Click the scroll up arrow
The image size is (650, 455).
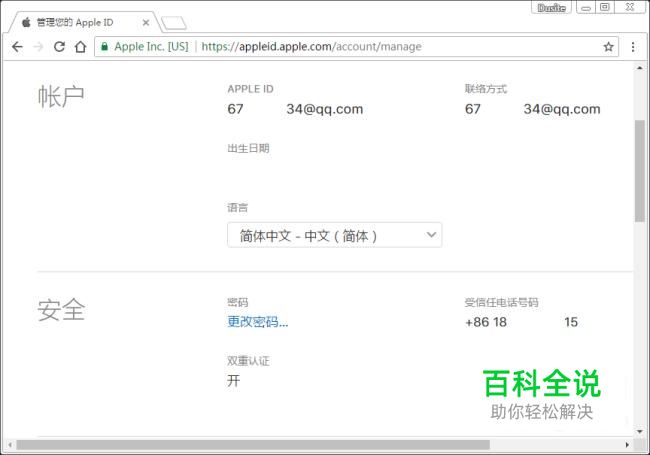pyautogui.click(x=640, y=68)
